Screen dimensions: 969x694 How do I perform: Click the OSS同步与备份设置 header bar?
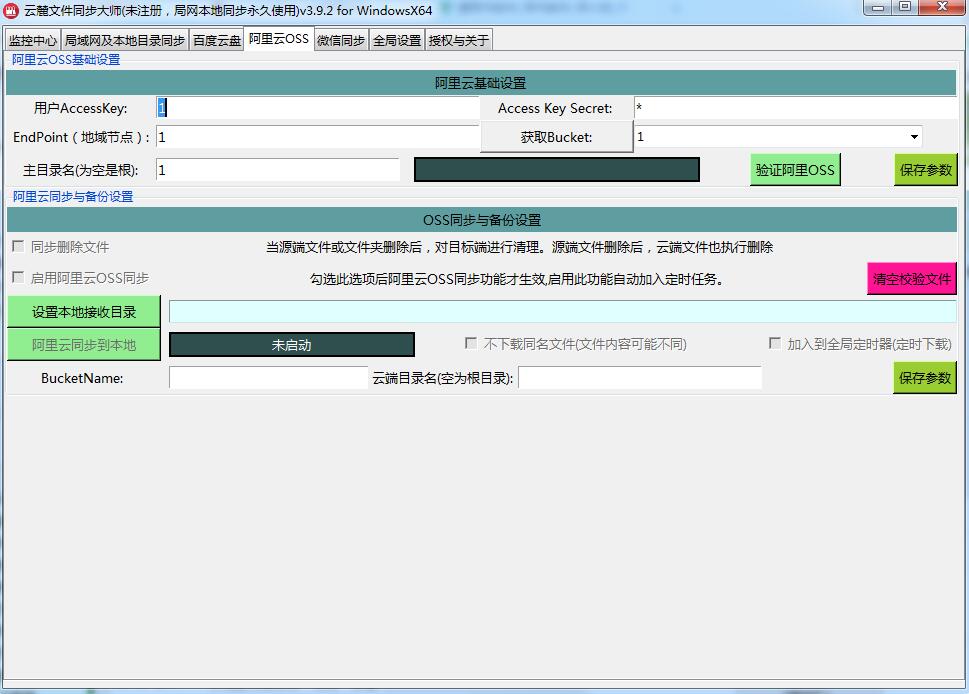click(481, 220)
